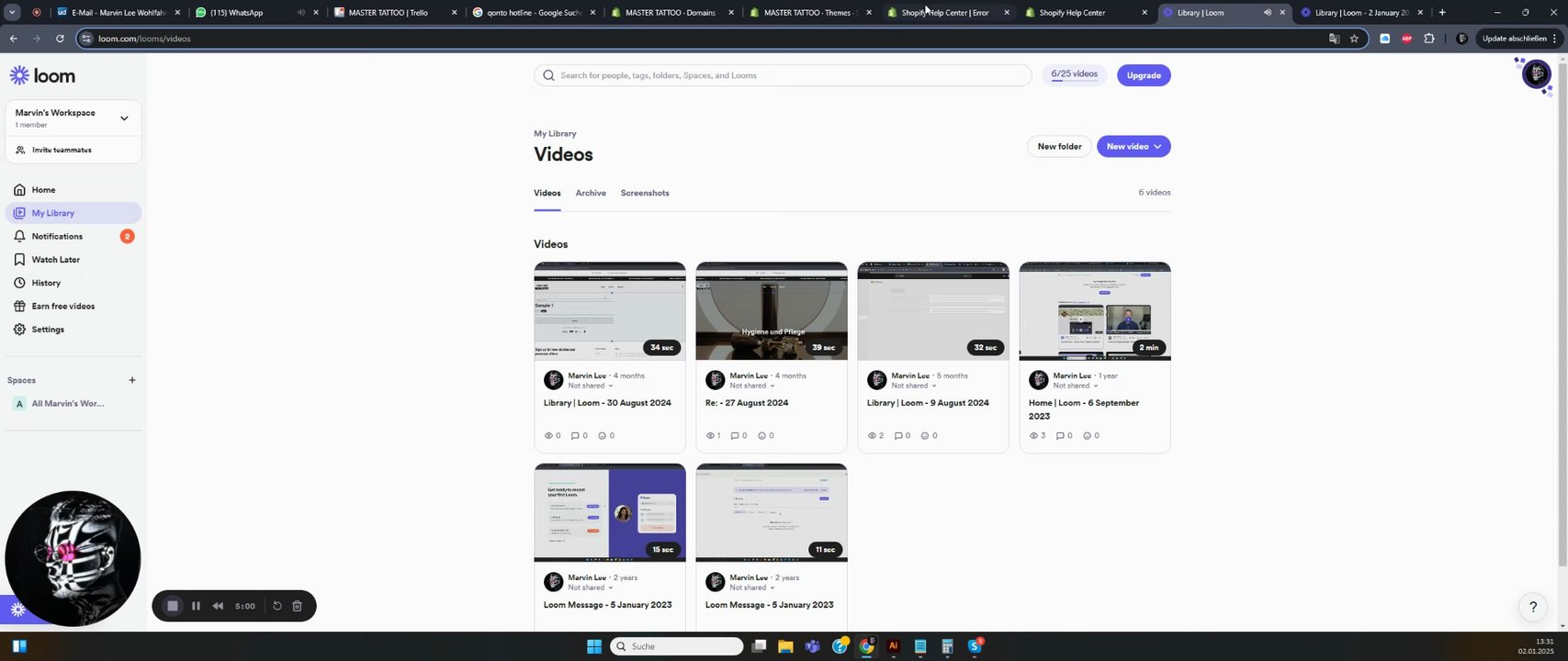1568x661 pixels.
Task: Select the Videos tab
Action: tap(547, 193)
